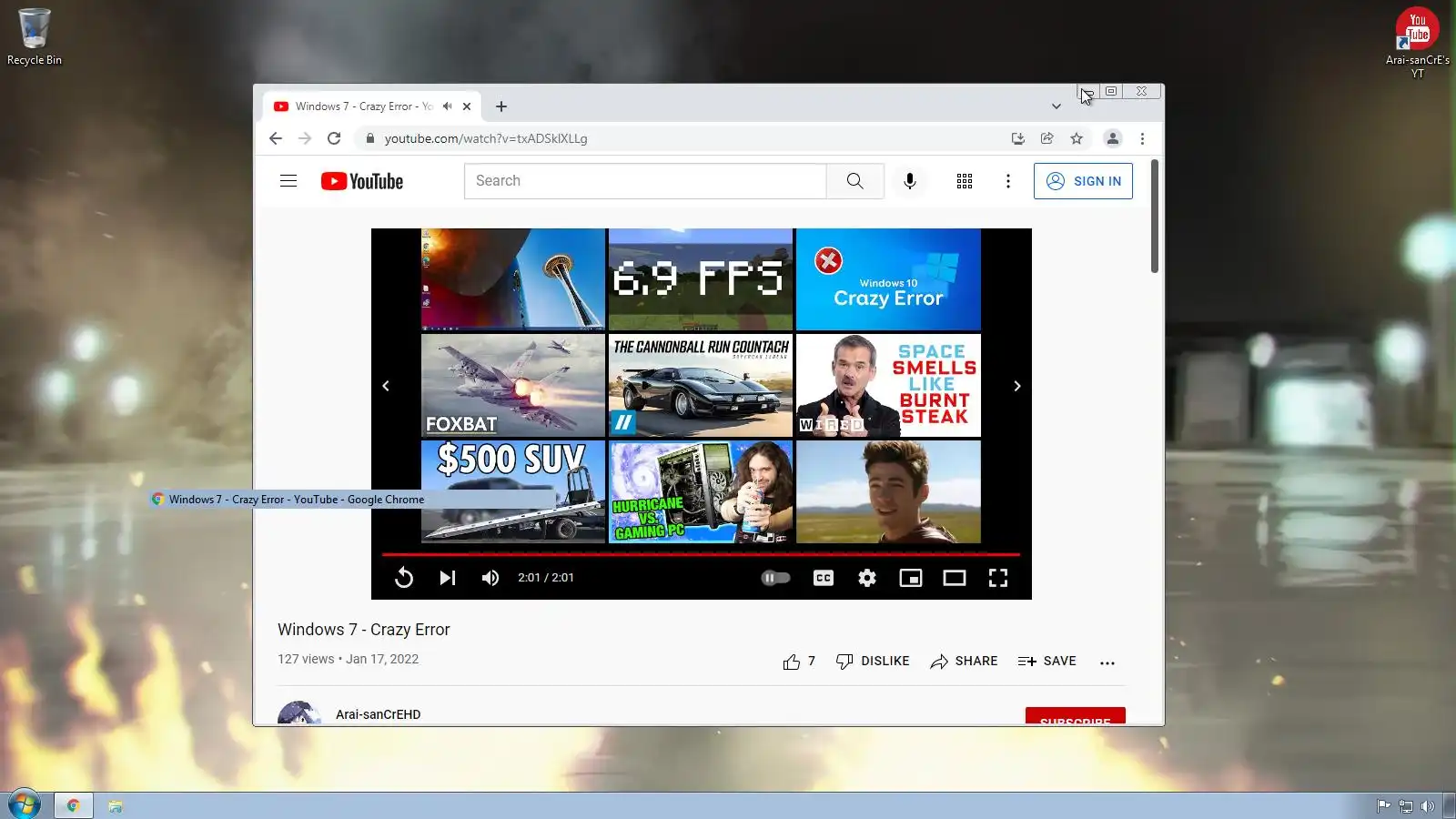
Task: Open Space Smells Like Burnt Steak video
Action: (888, 386)
